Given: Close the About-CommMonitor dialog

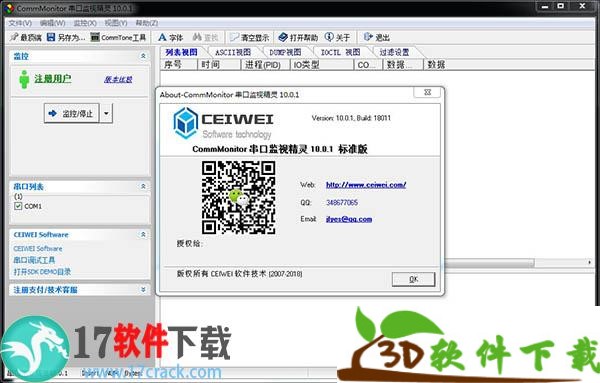Looking at the screenshot, I should (x=427, y=92).
